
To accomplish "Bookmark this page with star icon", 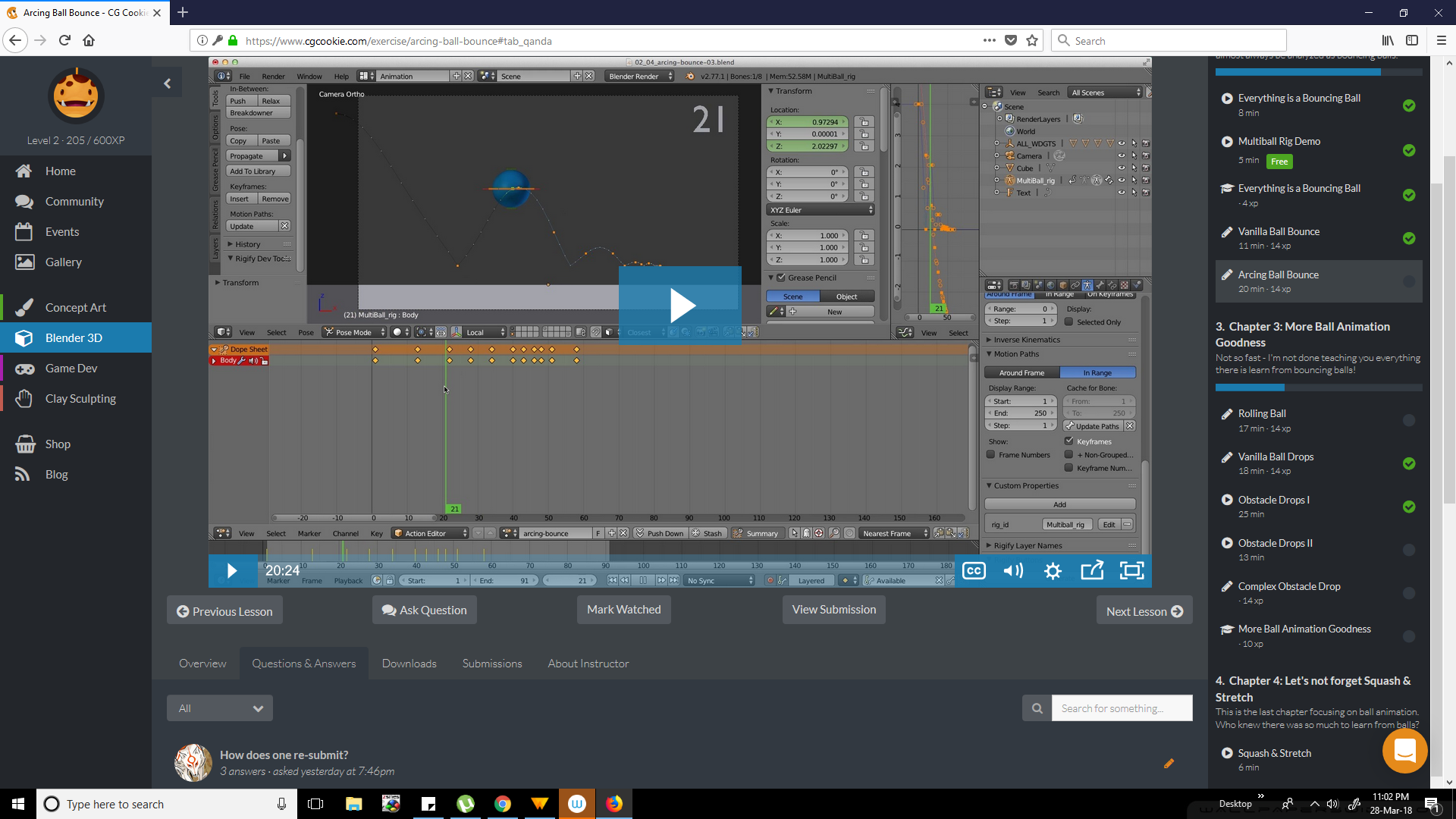I will [1032, 41].
